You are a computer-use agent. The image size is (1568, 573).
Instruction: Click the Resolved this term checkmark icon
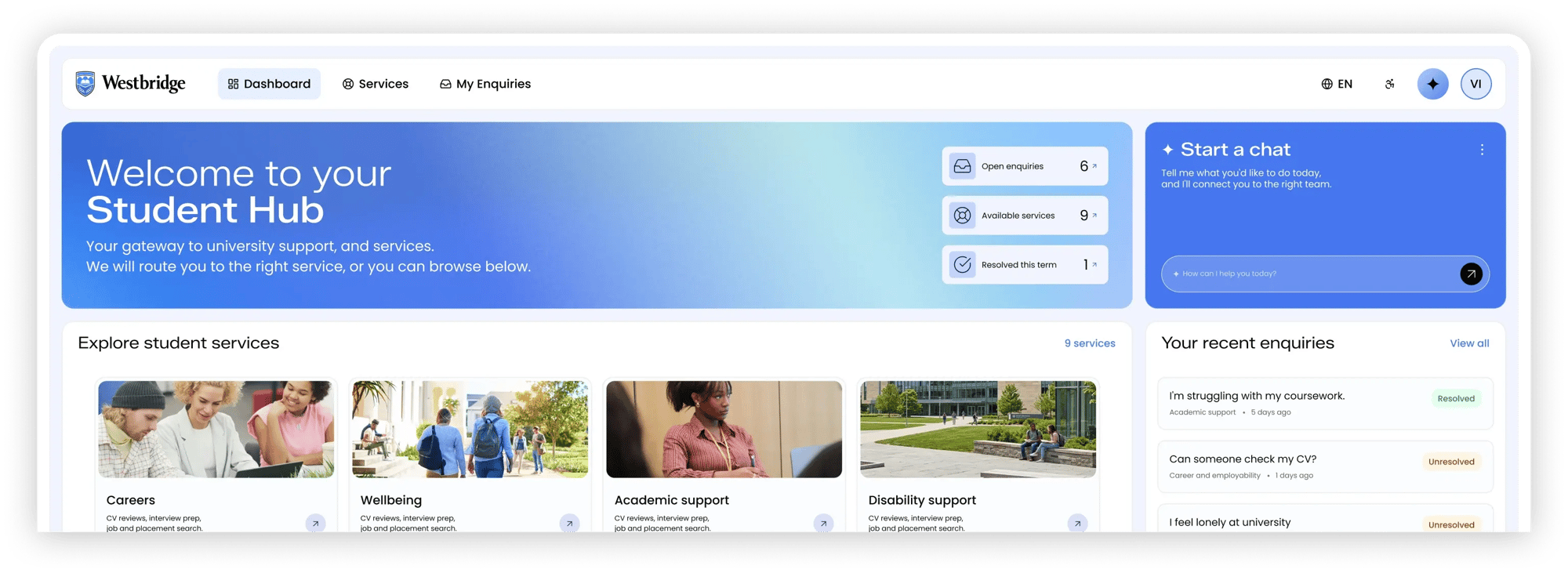(962, 265)
